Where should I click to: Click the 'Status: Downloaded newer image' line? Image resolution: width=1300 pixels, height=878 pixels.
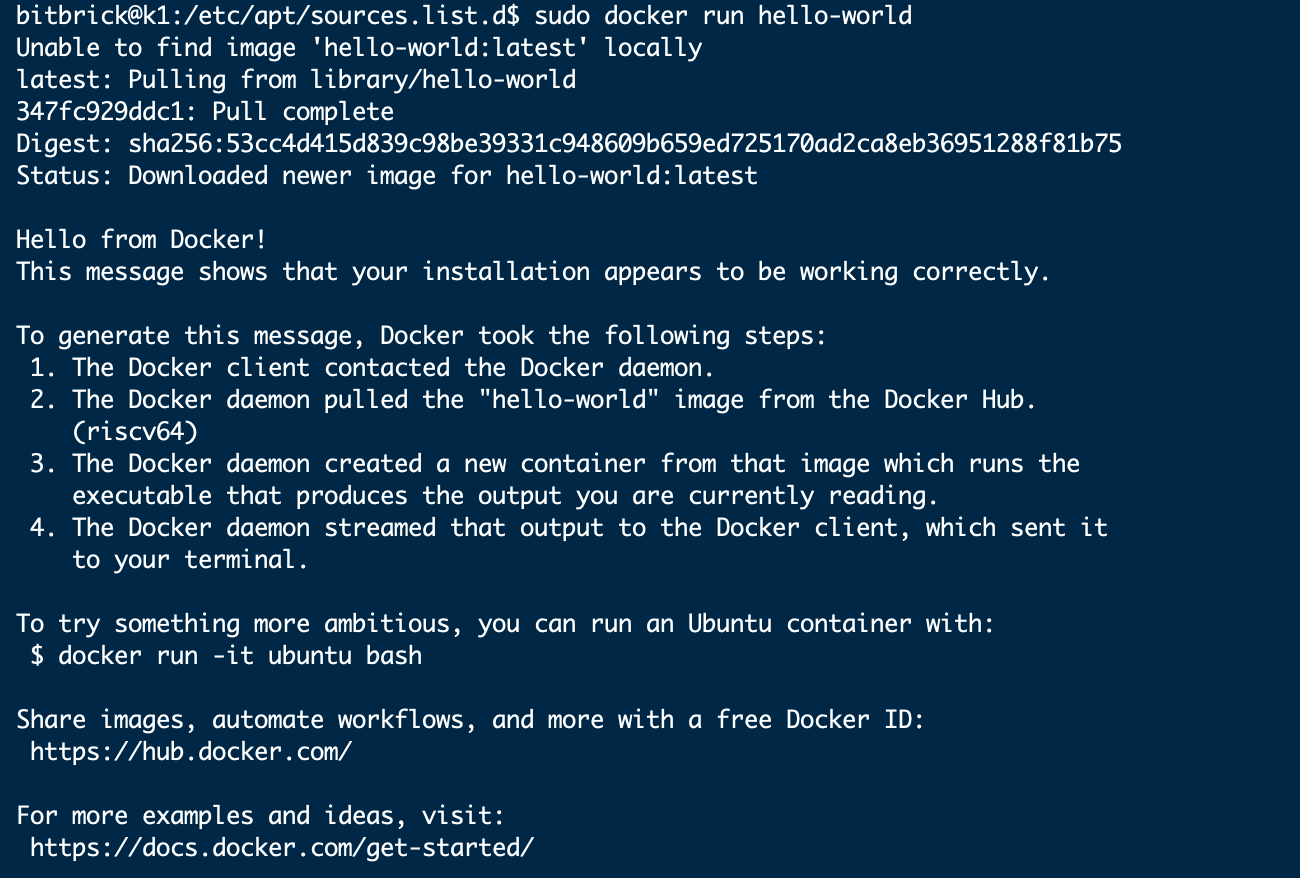pos(387,176)
